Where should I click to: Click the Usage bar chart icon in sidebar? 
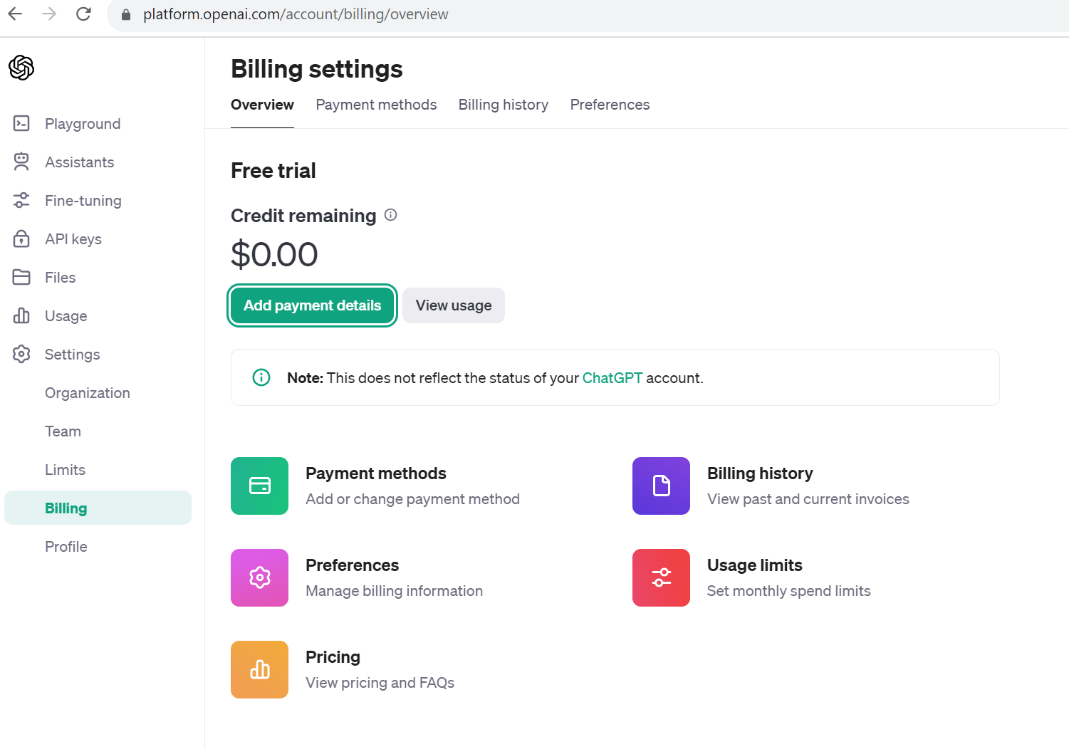click(x=21, y=316)
